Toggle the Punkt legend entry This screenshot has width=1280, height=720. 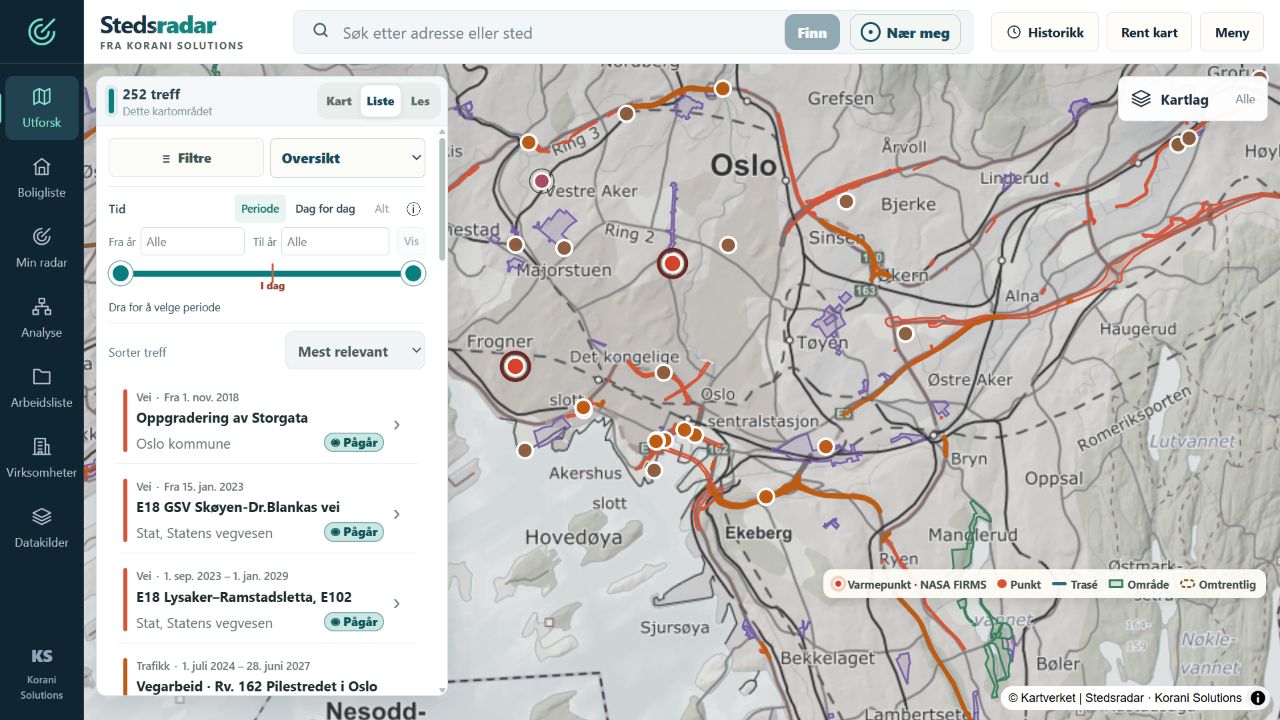click(x=1018, y=584)
